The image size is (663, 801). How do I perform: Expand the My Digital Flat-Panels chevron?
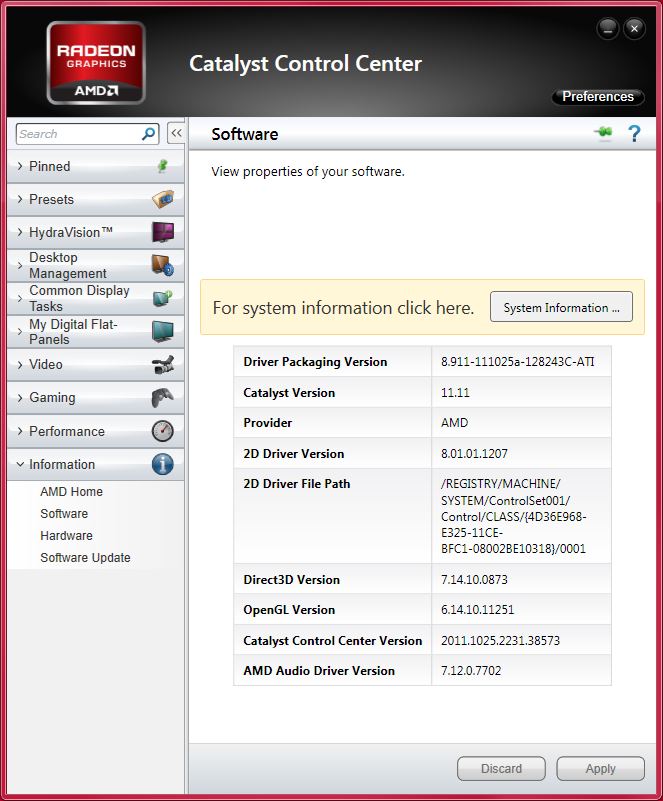click(20, 332)
